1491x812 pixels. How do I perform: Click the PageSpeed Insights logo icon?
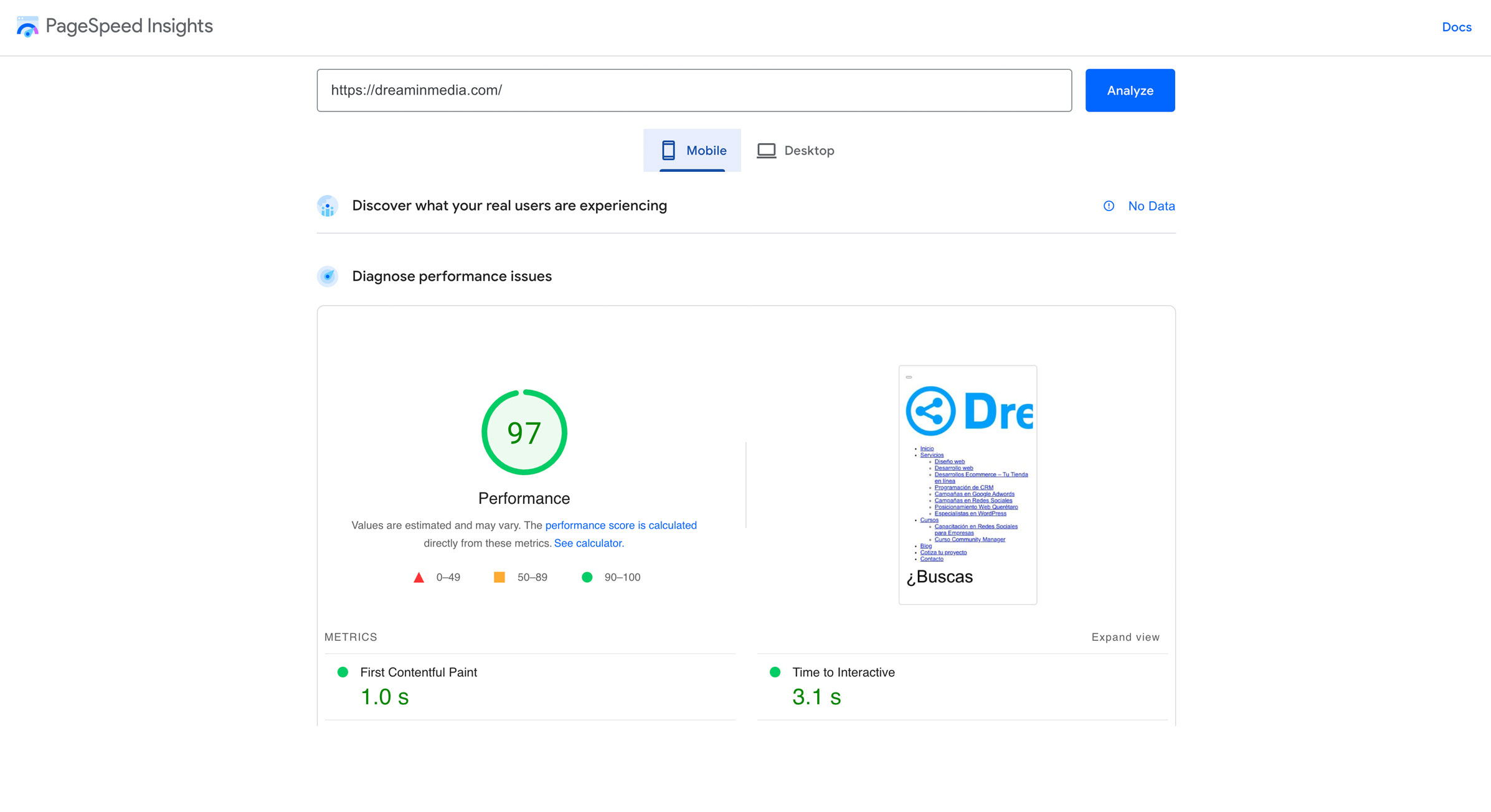[27, 26]
